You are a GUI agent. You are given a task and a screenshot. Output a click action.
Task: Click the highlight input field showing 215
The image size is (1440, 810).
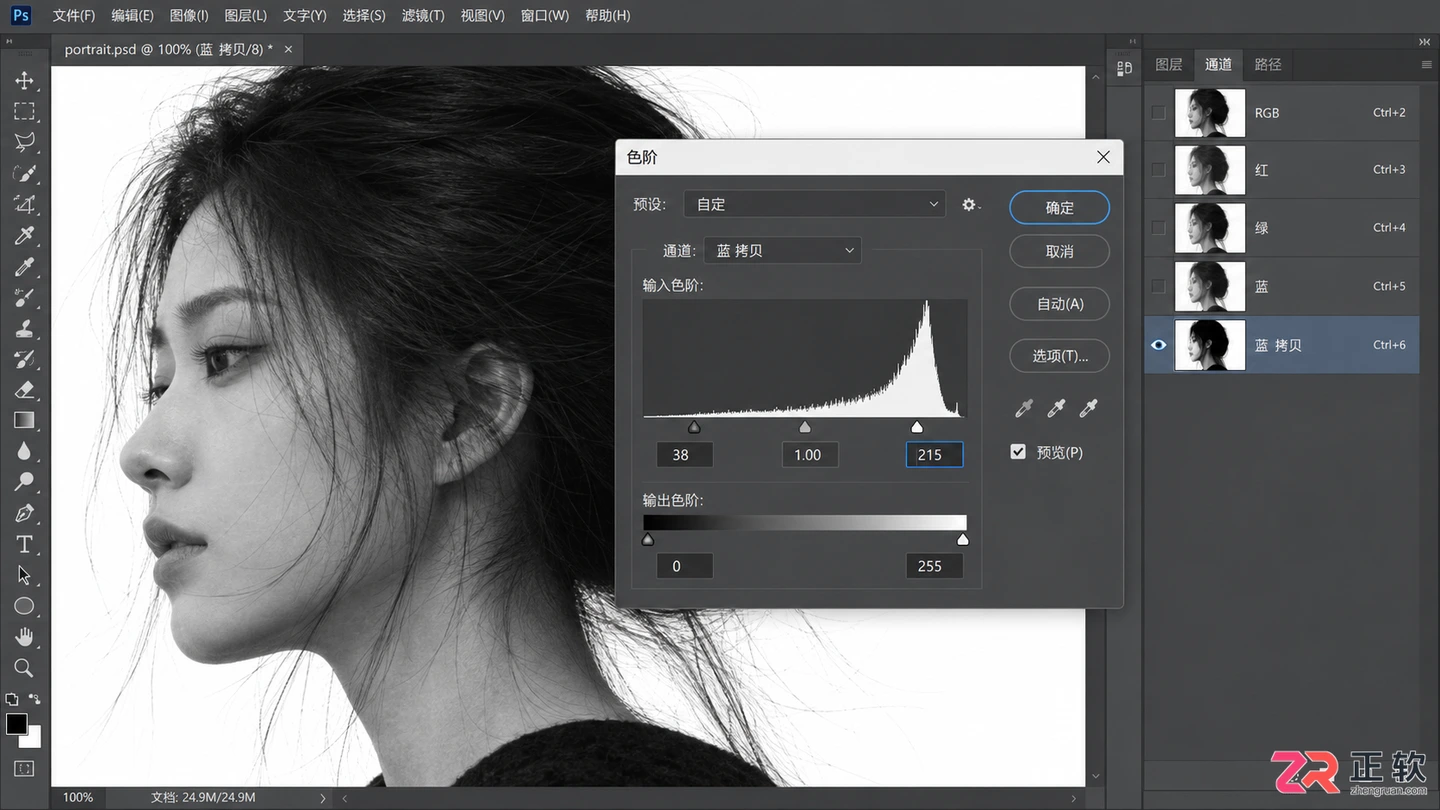tap(934, 455)
